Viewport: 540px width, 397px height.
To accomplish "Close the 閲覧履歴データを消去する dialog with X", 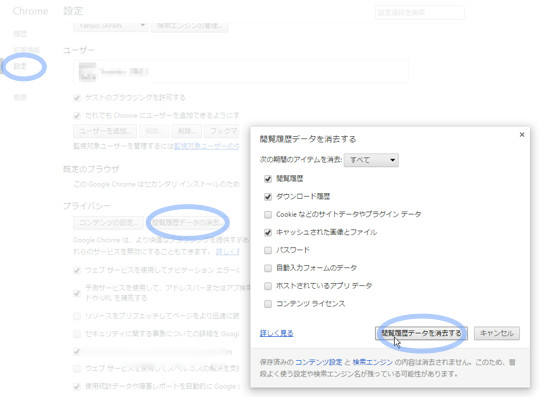I will point(522,135).
